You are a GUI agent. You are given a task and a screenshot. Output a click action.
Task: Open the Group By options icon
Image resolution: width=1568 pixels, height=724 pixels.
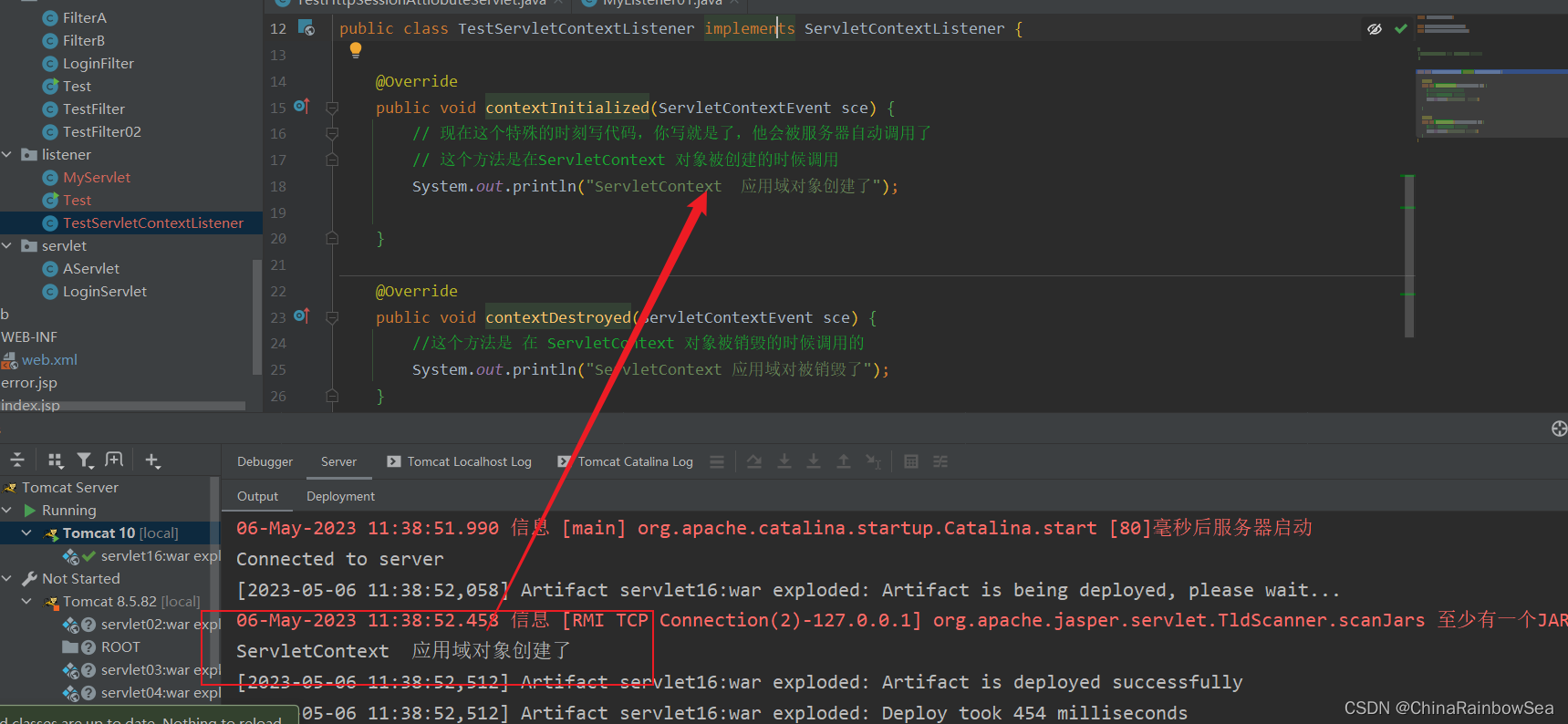click(56, 460)
